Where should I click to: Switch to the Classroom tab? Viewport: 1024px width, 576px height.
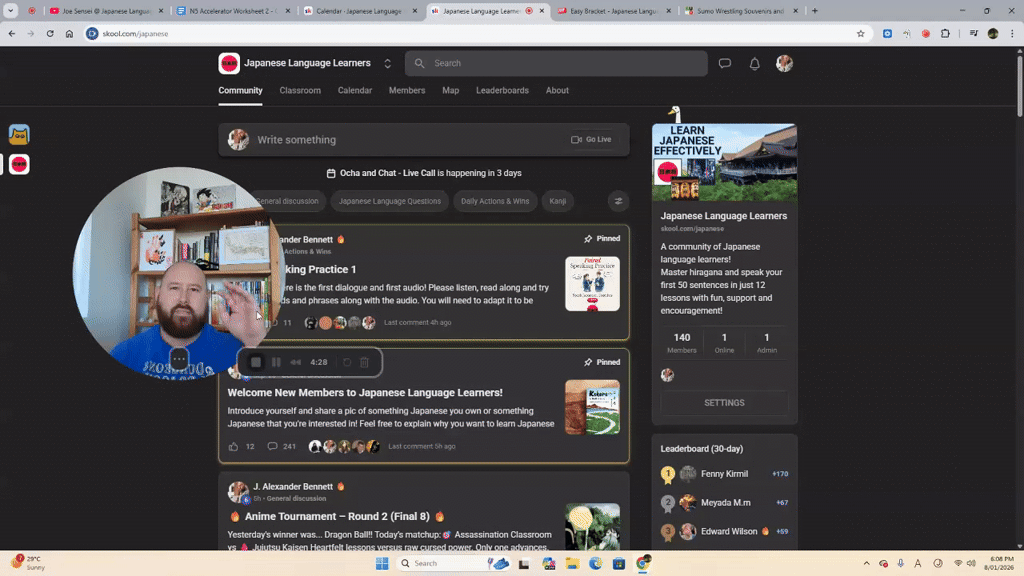[x=300, y=91]
